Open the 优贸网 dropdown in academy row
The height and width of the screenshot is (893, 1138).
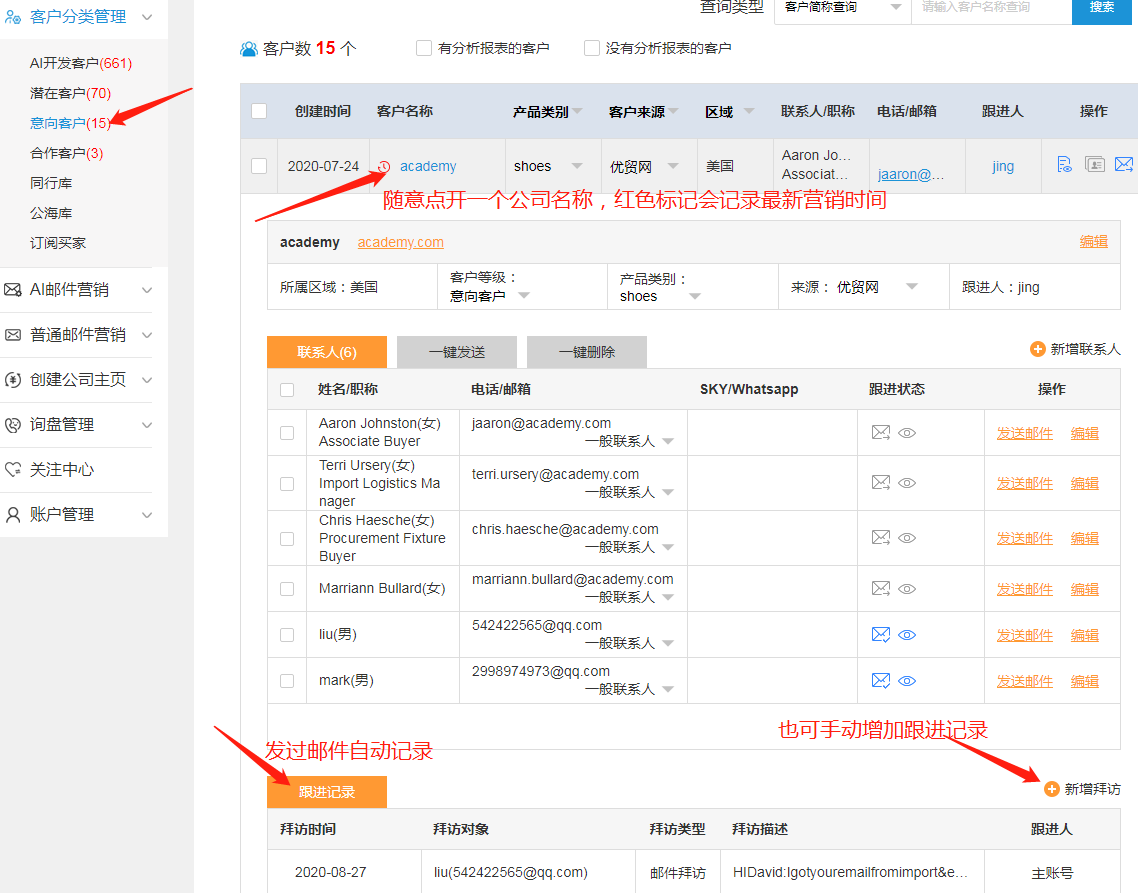(x=673, y=166)
